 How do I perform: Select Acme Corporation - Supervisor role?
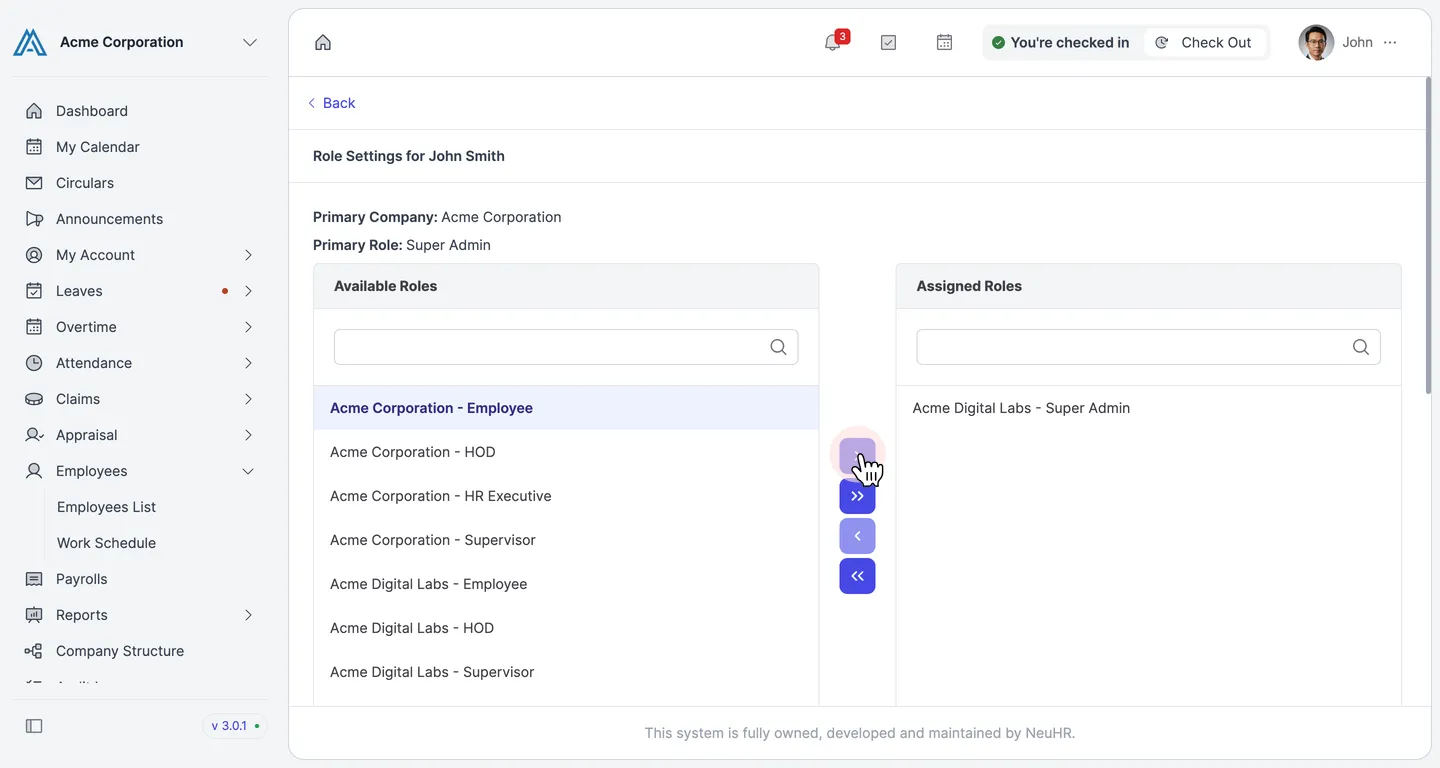[566, 540]
